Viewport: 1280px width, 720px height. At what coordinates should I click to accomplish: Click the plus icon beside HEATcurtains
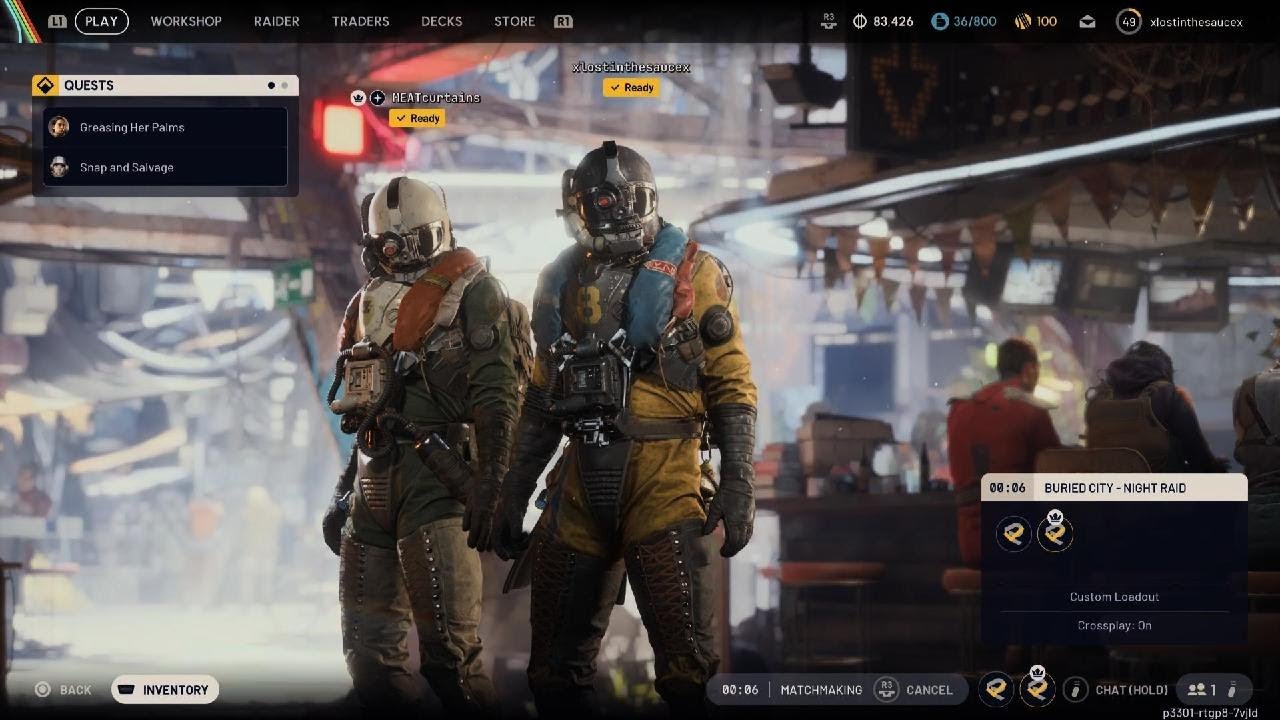[377, 98]
